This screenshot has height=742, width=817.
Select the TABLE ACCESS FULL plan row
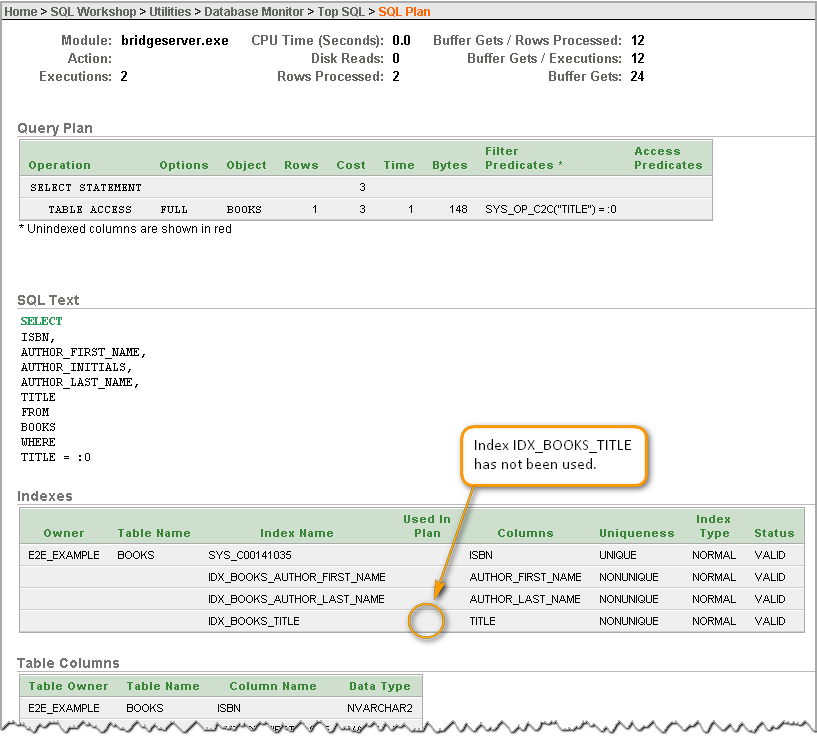(90, 209)
